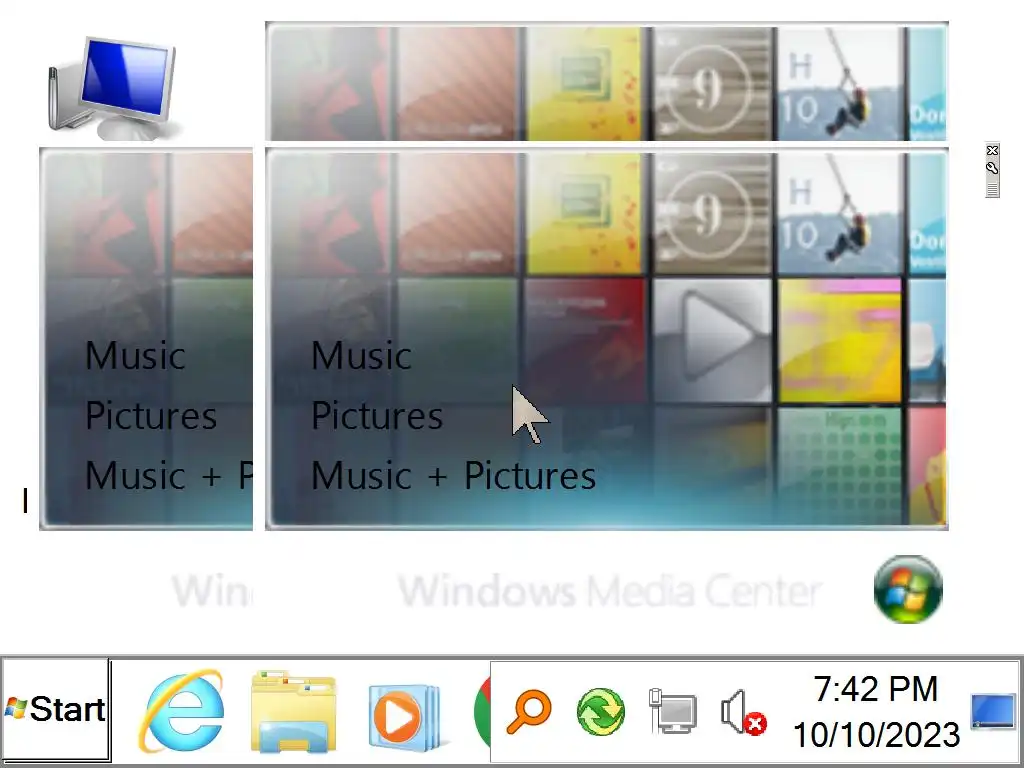Click the Start button

tap(56, 709)
